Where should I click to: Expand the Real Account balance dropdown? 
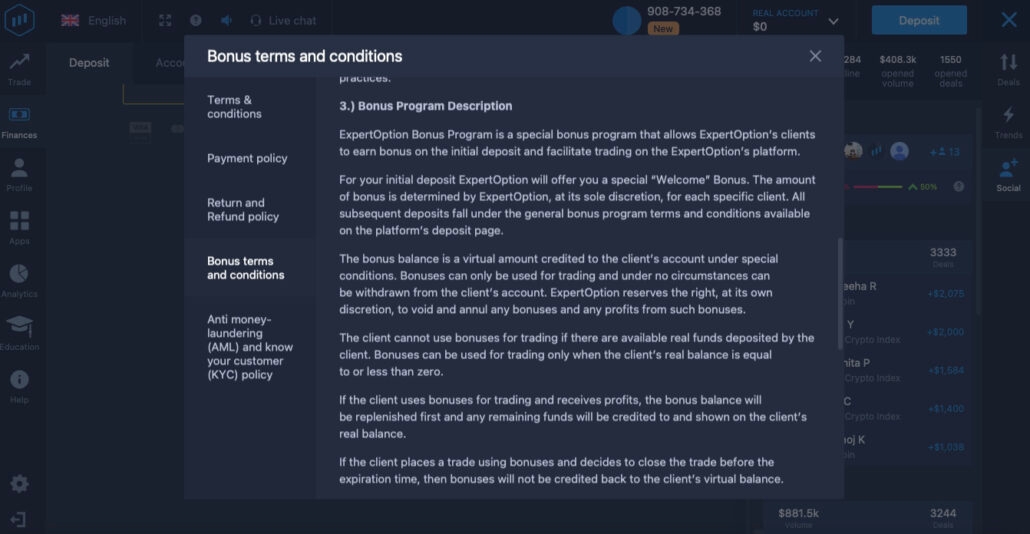(833, 20)
